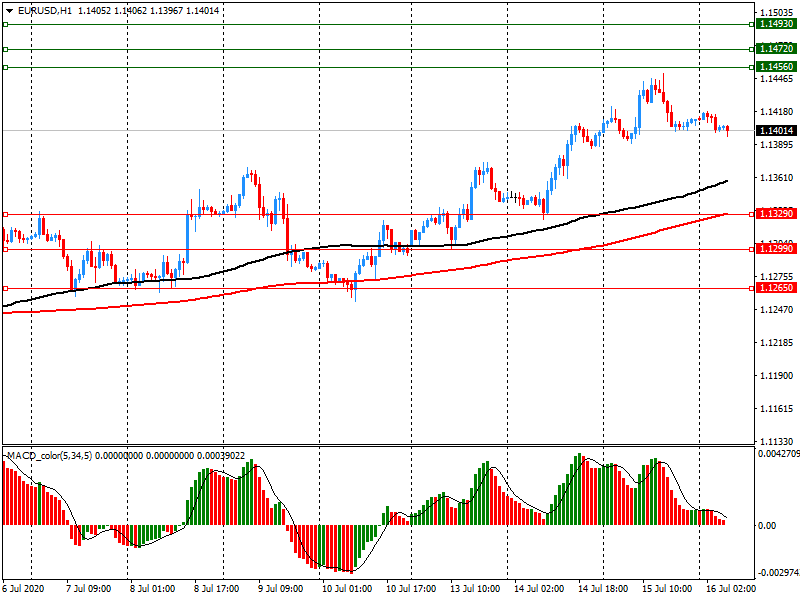The width and height of the screenshot is (800, 600).
Task: Click the 8 Jul 01:00 time label
Action: [153, 588]
